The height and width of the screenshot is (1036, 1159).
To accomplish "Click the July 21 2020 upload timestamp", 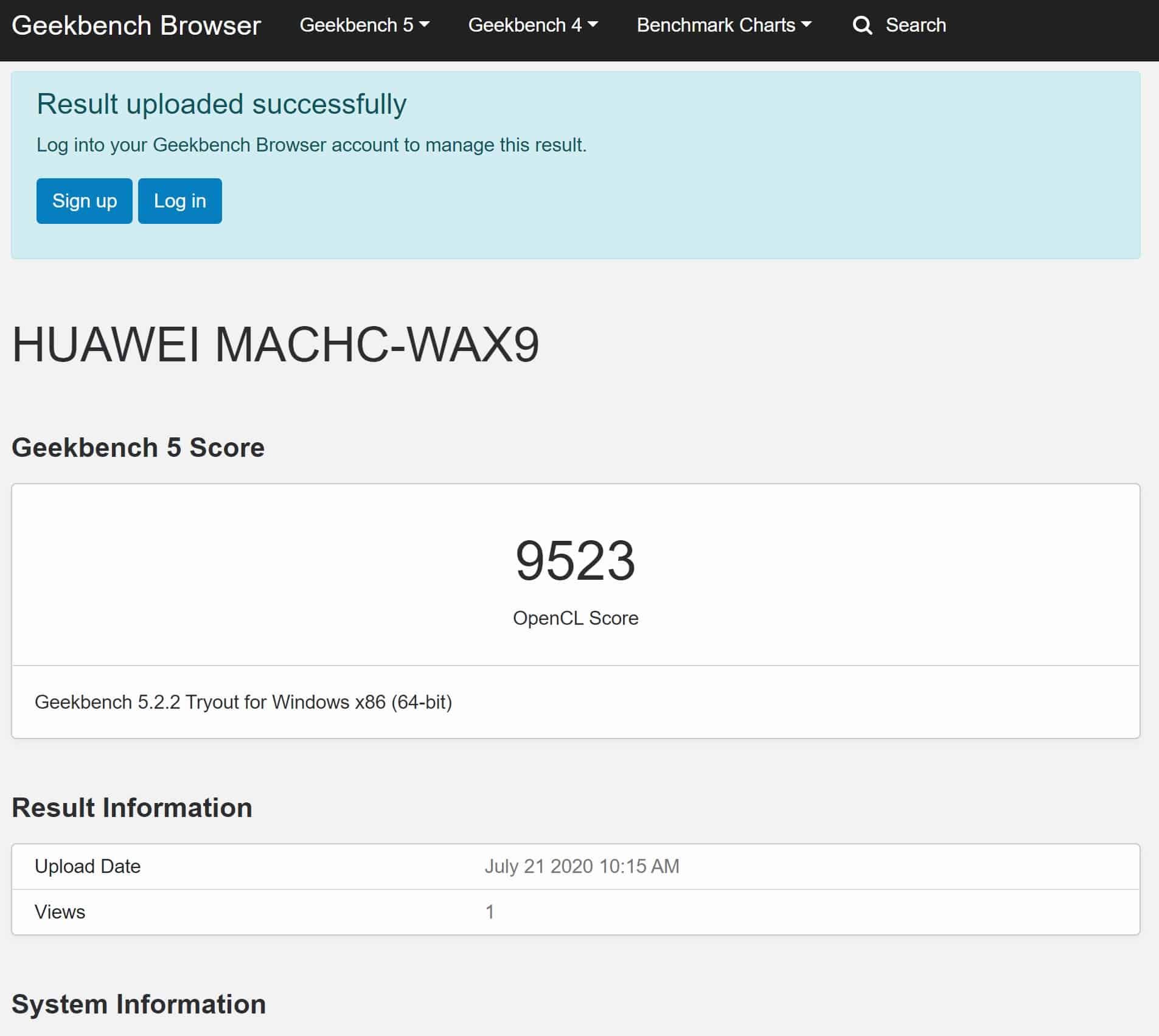I will (x=581, y=866).
